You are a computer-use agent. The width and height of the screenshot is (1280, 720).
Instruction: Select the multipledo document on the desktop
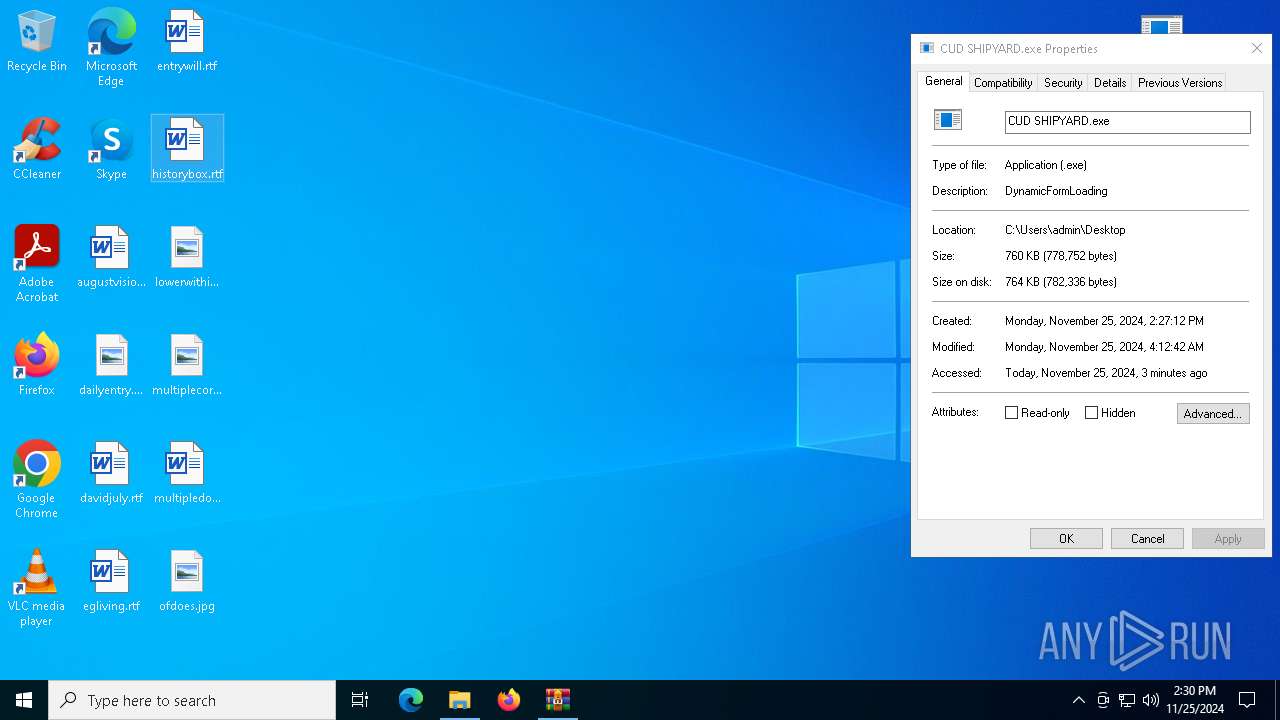click(x=186, y=473)
